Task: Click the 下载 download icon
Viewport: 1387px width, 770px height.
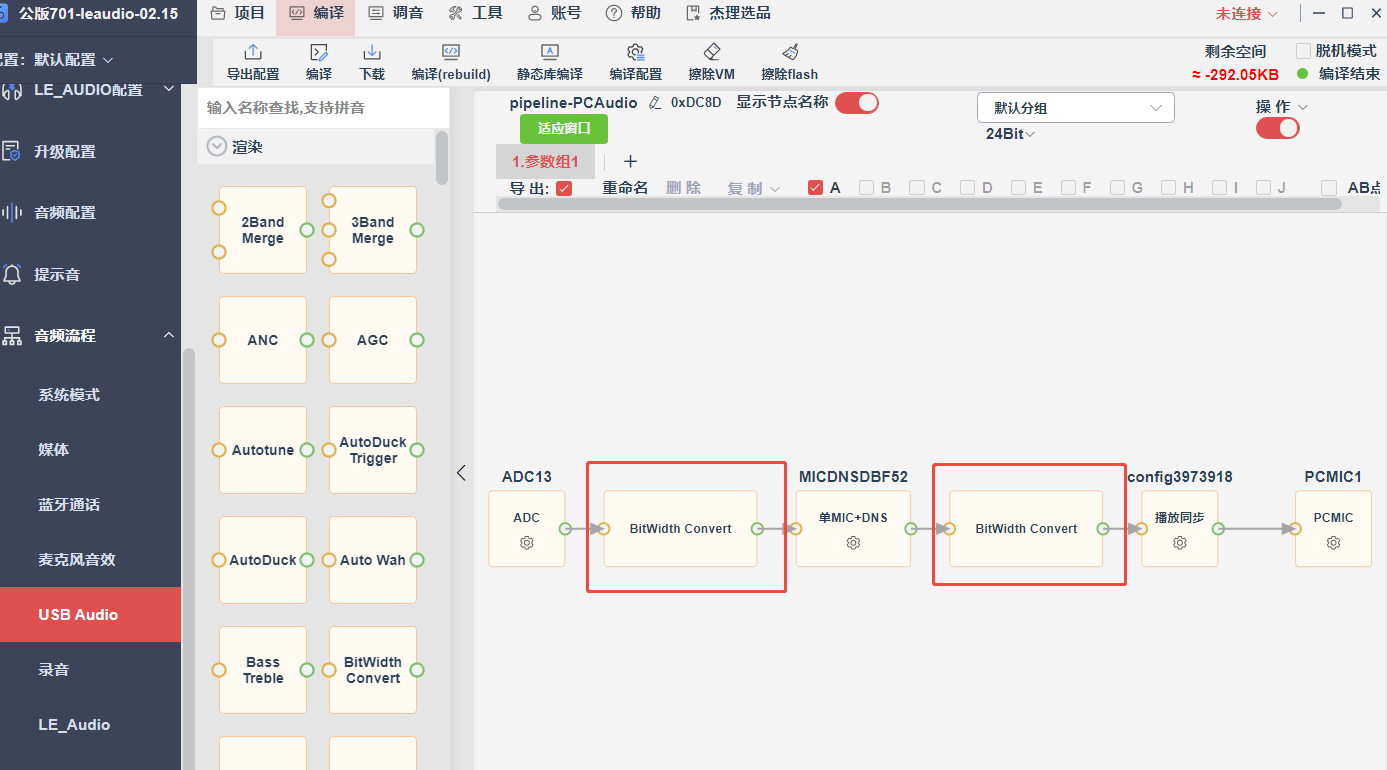Action: click(372, 52)
